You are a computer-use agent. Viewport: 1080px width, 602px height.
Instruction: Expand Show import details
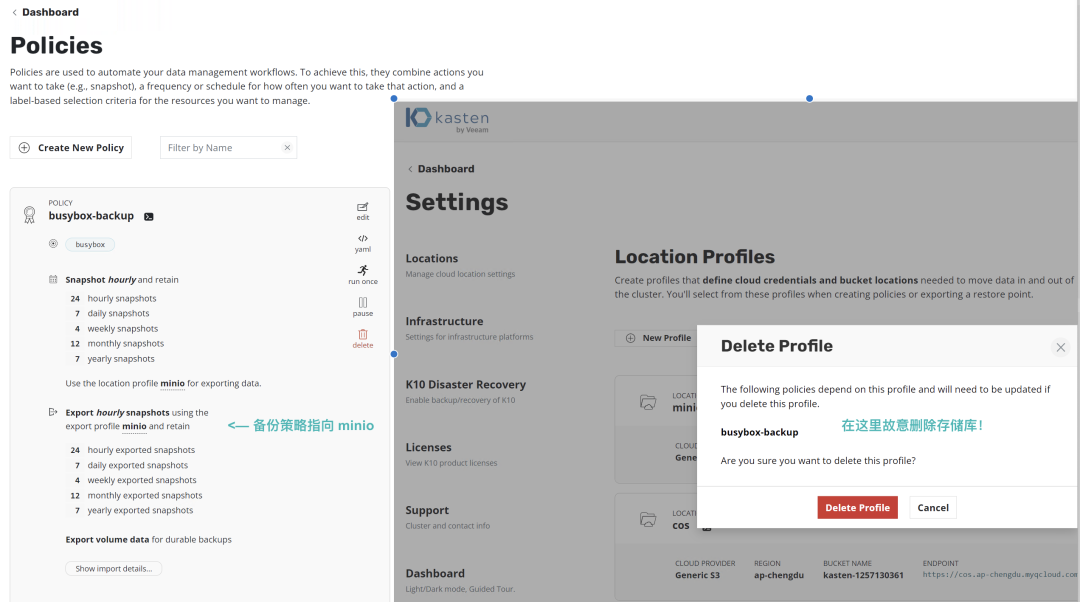[x=114, y=568]
